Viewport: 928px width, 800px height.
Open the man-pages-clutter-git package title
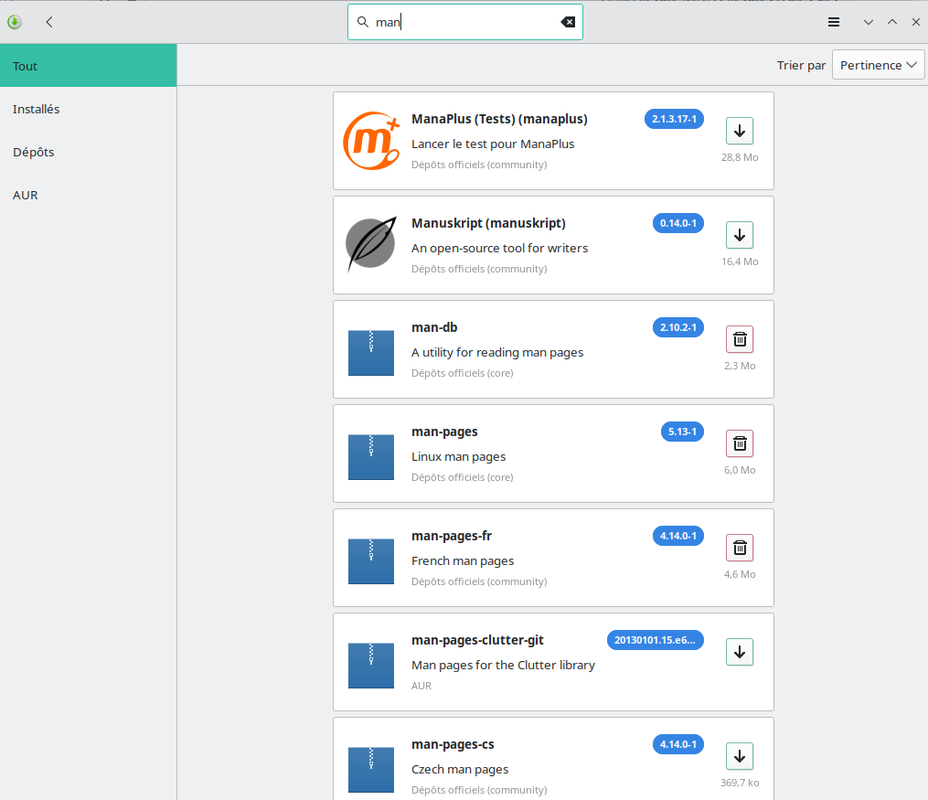tap(478, 640)
